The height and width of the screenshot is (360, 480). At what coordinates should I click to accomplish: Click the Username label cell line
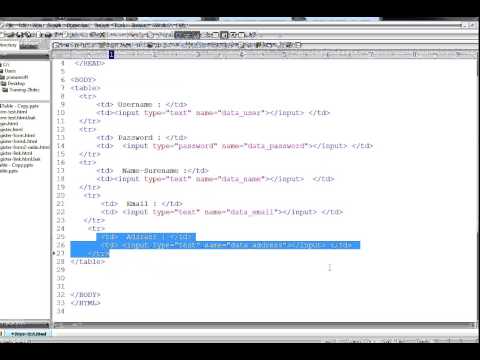pyautogui.click(x=142, y=105)
